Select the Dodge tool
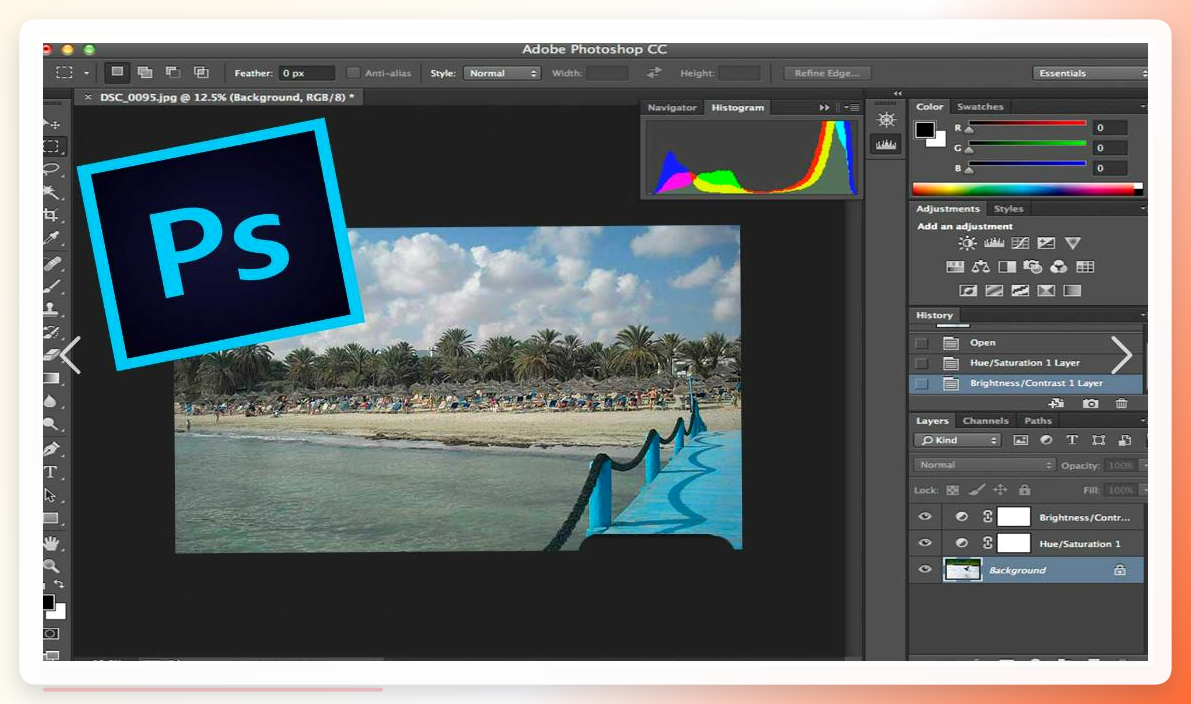1191x704 pixels. click(51, 425)
